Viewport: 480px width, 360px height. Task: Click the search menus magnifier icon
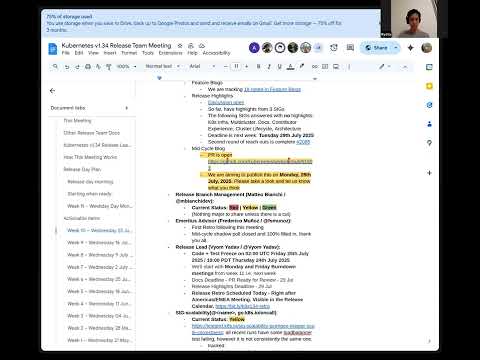click(x=55, y=67)
